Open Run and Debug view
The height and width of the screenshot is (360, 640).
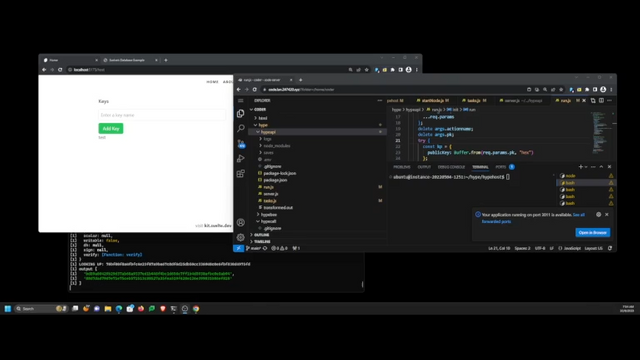click(x=241, y=158)
